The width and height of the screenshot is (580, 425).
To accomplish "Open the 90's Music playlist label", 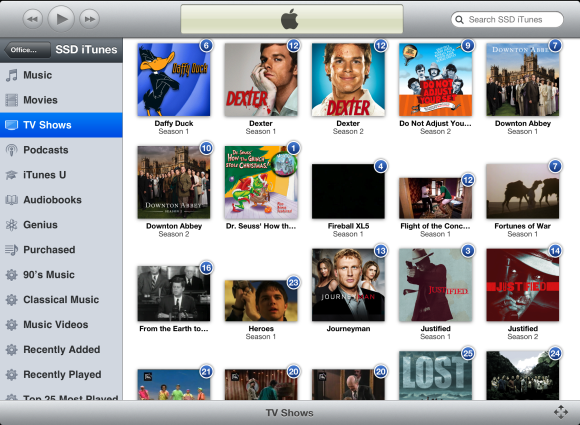I will (49, 275).
